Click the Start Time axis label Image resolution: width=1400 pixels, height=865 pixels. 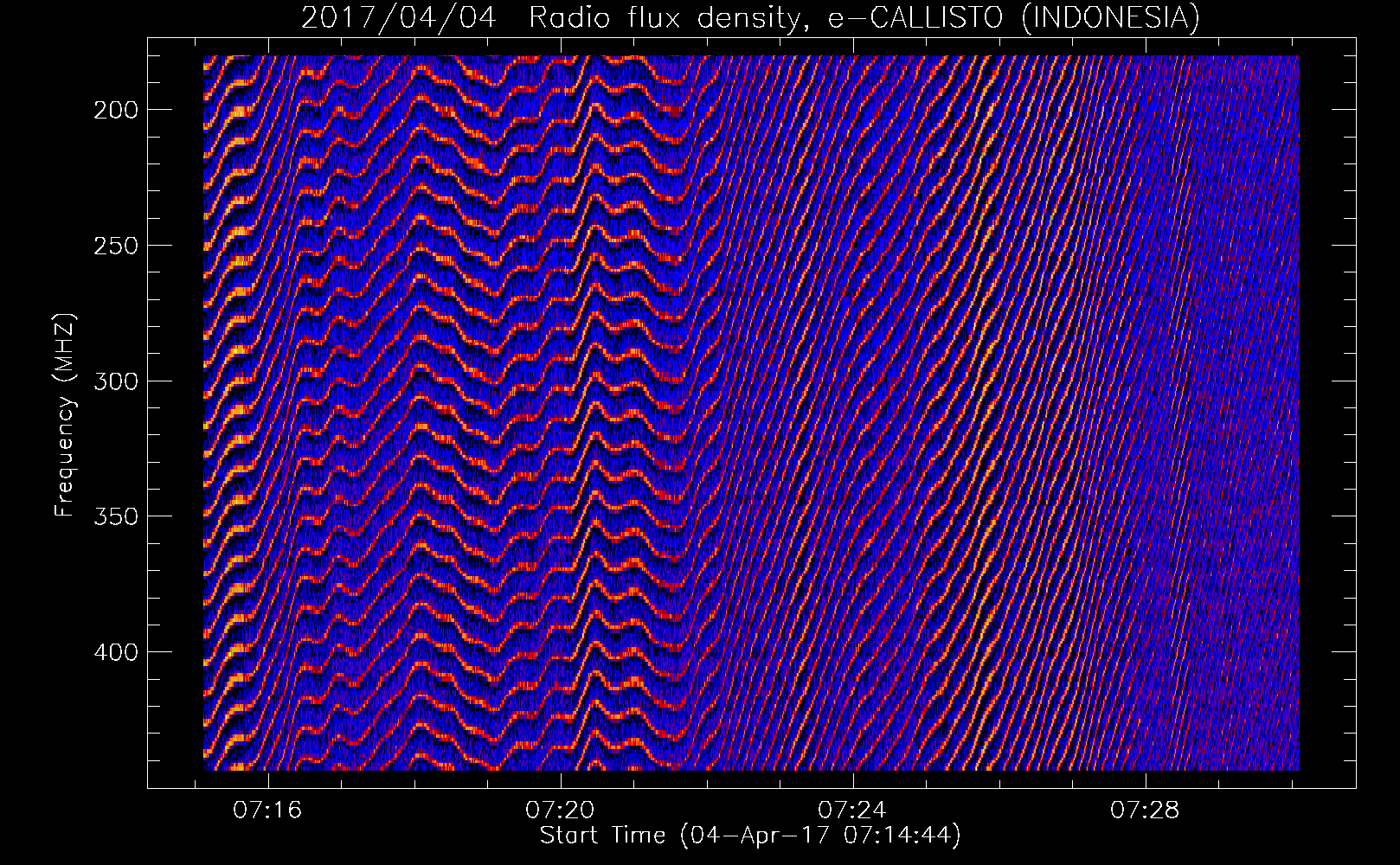point(750,836)
